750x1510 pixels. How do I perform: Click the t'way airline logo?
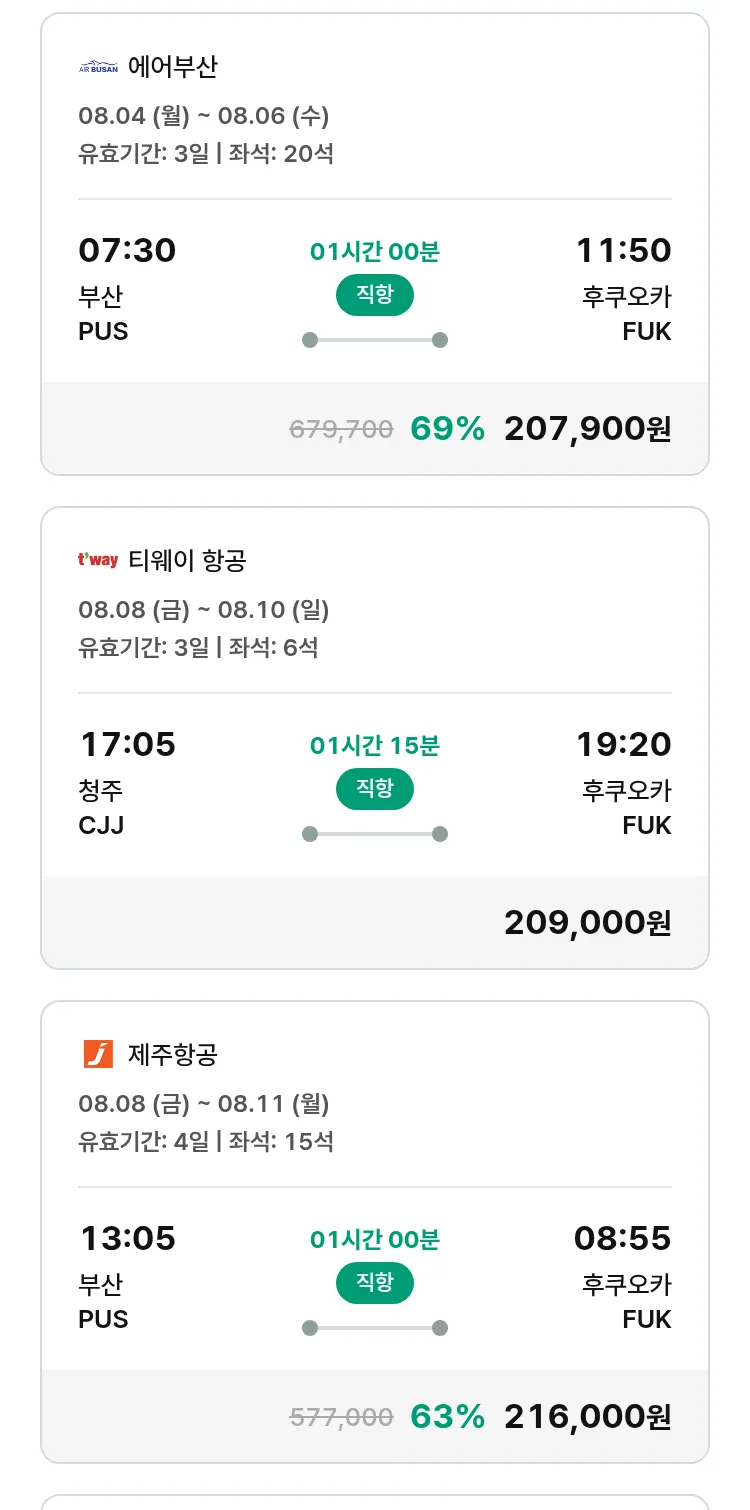pyautogui.click(x=98, y=560)
